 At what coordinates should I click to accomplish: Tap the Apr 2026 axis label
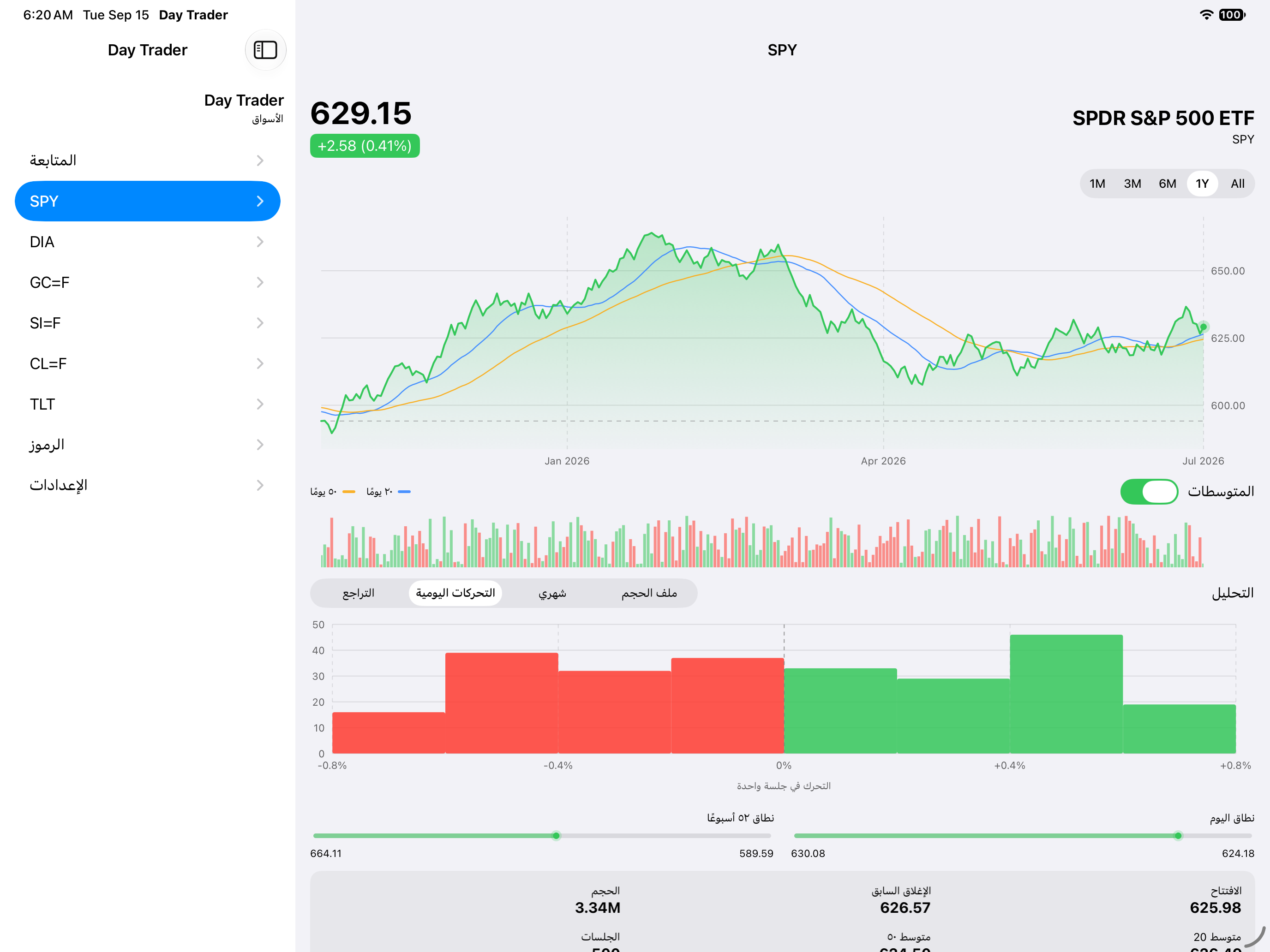[x=883, y=461]
